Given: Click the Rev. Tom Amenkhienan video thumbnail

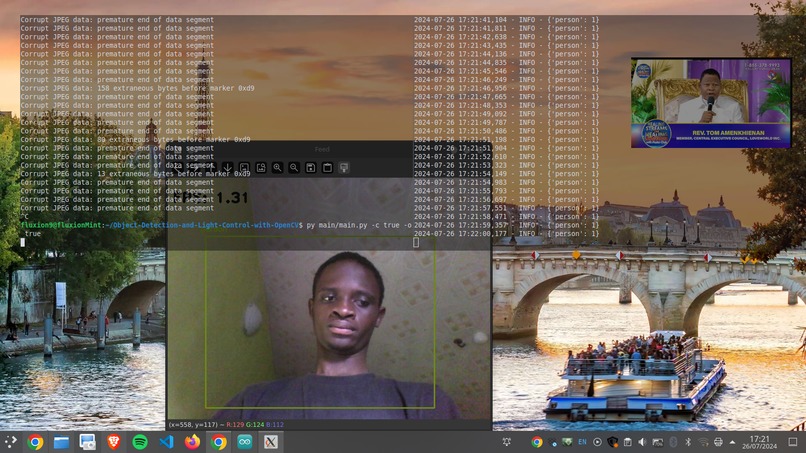Looking at the screenshot, I should (x=711, y=103).
